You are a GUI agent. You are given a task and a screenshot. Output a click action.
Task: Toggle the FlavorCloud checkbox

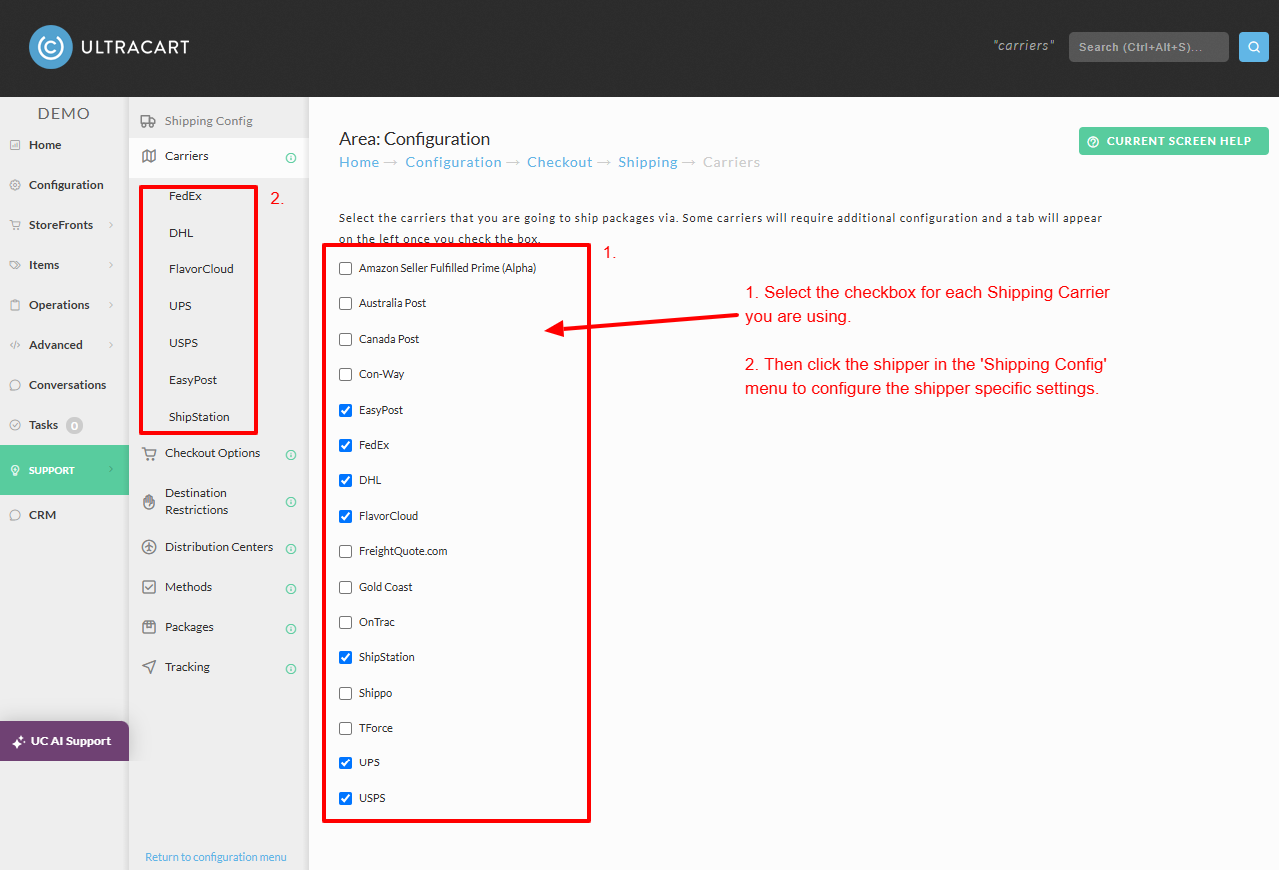[x=346, y=516]
